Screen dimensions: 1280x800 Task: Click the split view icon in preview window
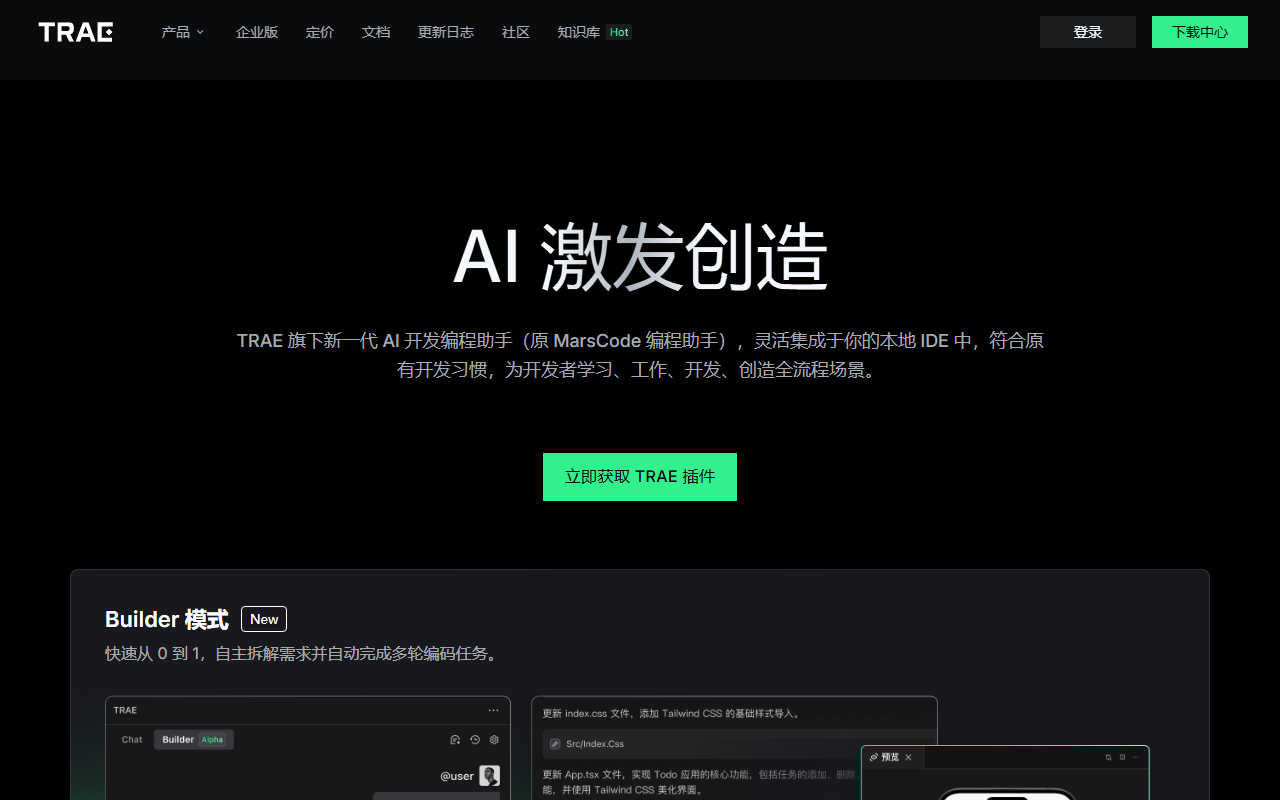coord(1122,757)
